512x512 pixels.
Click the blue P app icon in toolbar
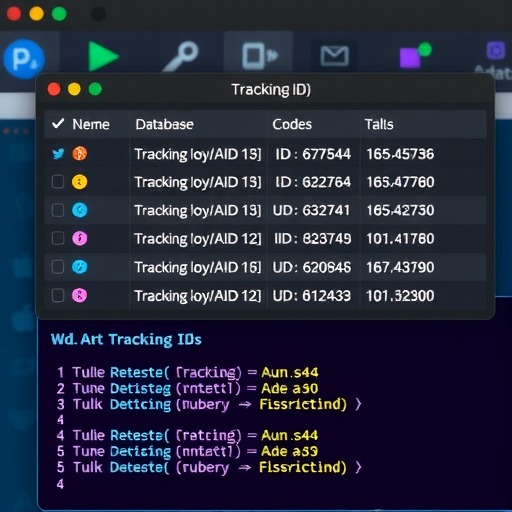24,59
